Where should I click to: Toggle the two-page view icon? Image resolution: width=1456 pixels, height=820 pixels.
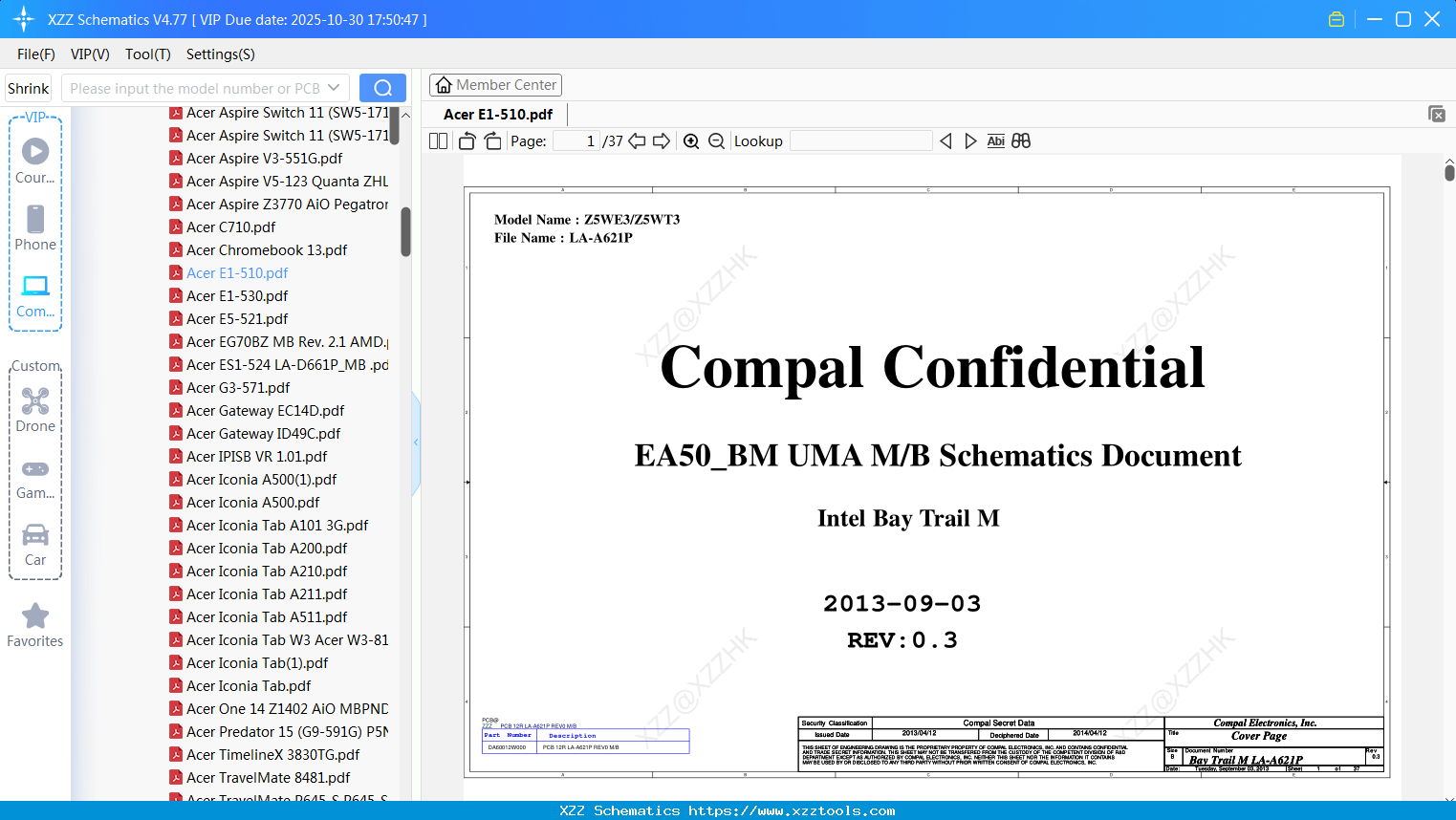click(x=439, y=141)
